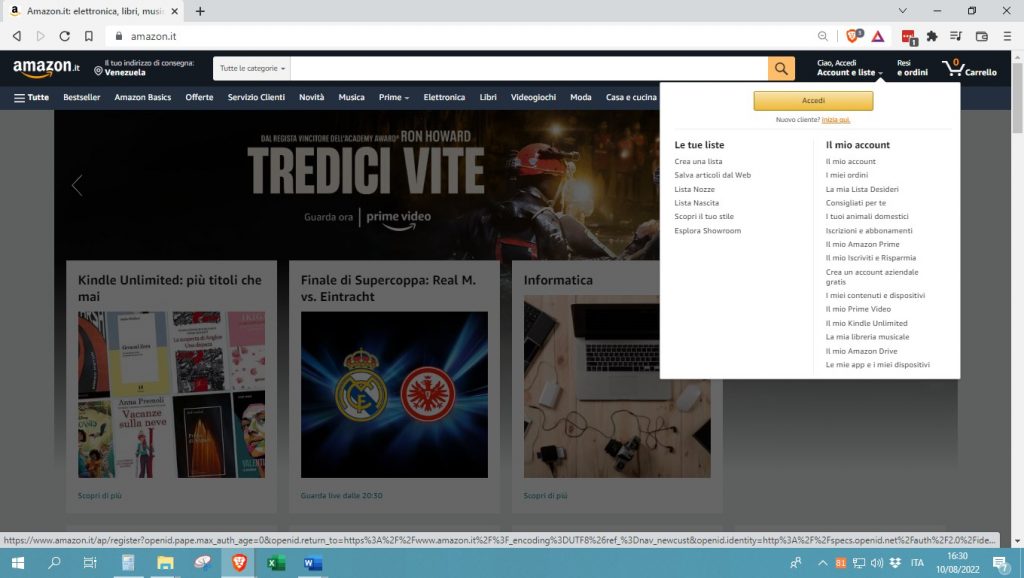This screenshot has width=1024, height=578.
Task: Select I miei ordini in the account list
Action: pyautogui.click(x=849, y=175)
